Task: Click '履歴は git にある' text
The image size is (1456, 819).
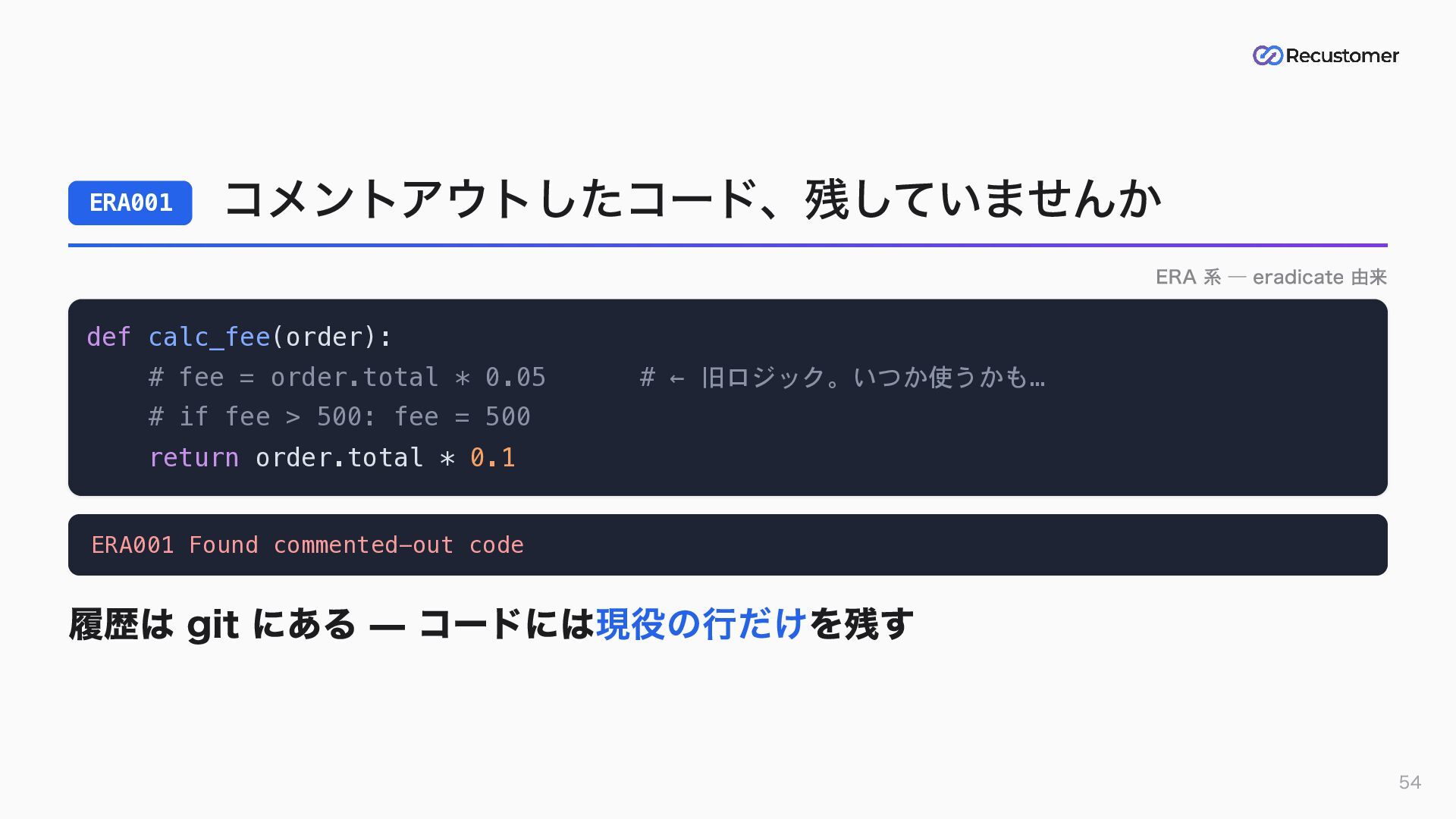Action: click(212, 624)
